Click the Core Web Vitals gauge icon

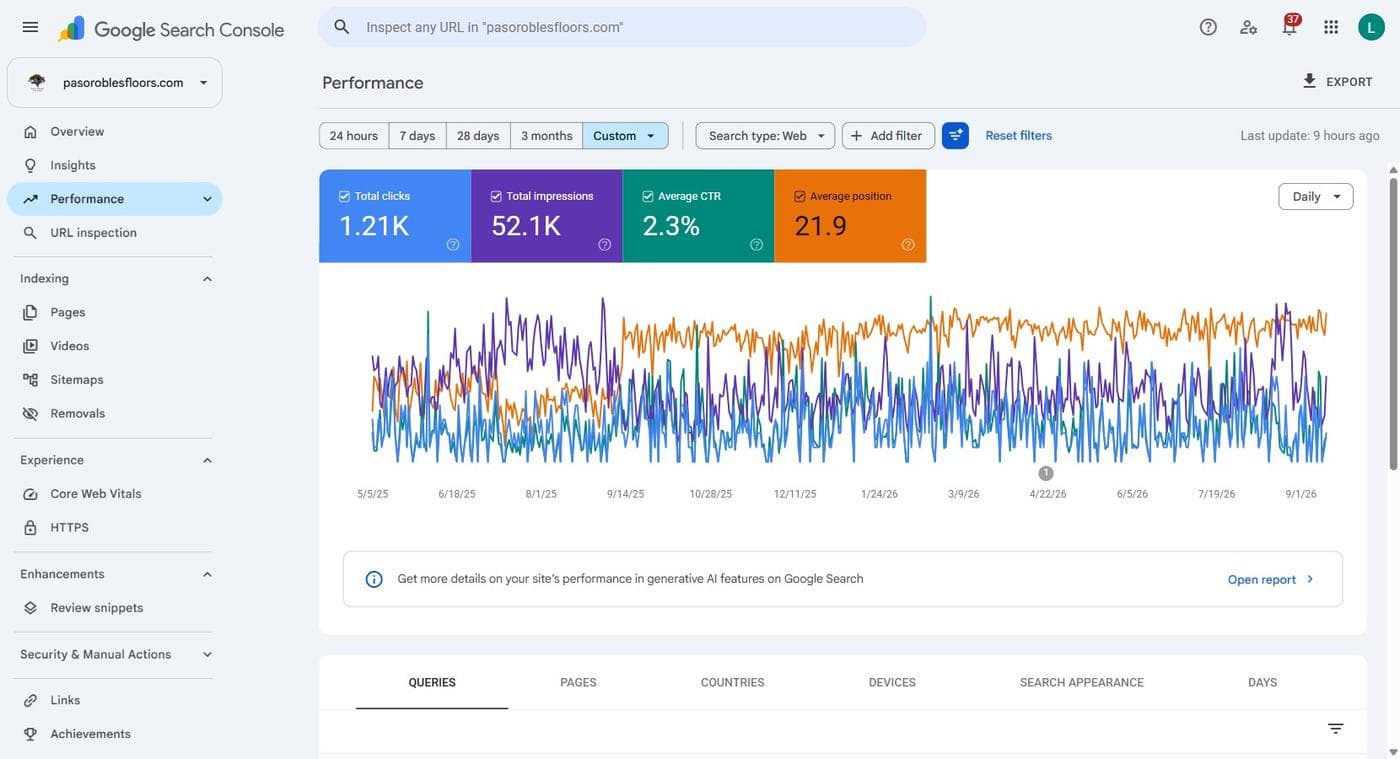[30, 494]
